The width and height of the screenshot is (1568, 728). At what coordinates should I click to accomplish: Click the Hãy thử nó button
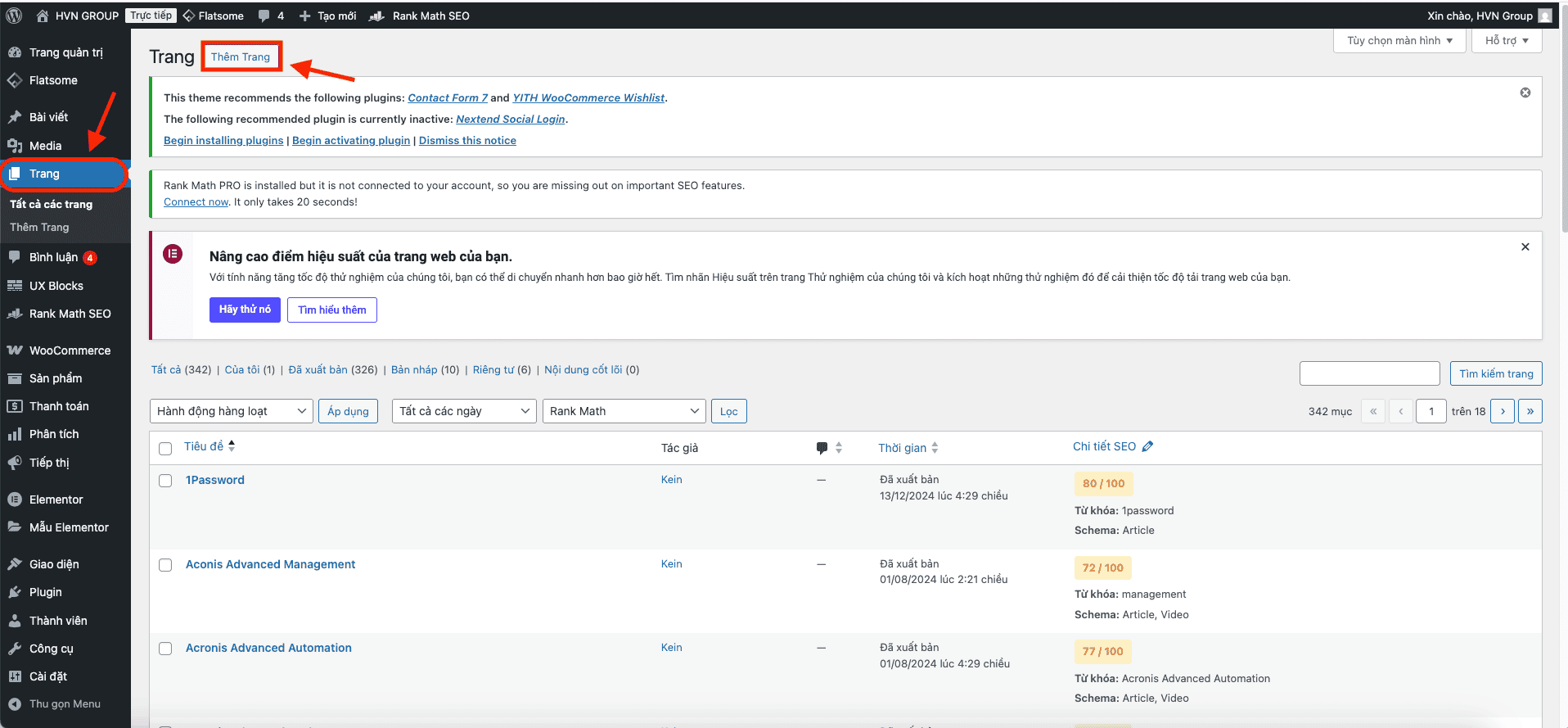click(x=245, y=310)
